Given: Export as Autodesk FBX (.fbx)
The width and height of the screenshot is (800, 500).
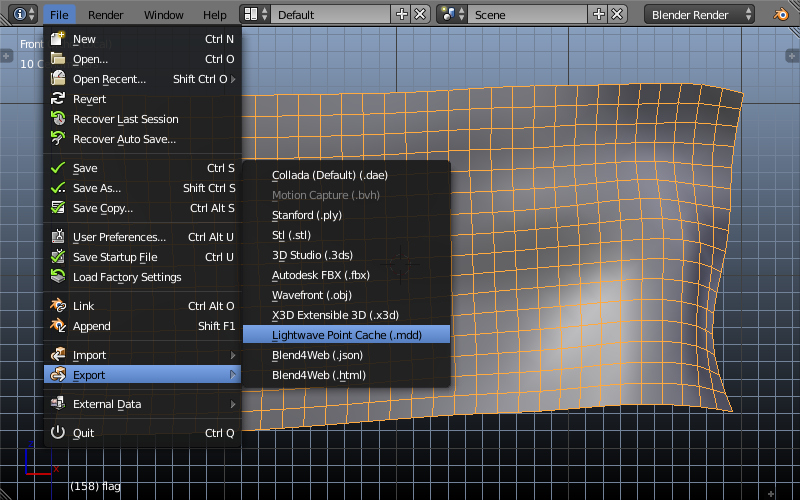Looking at the screenshot, I should (x=346, y=274).
